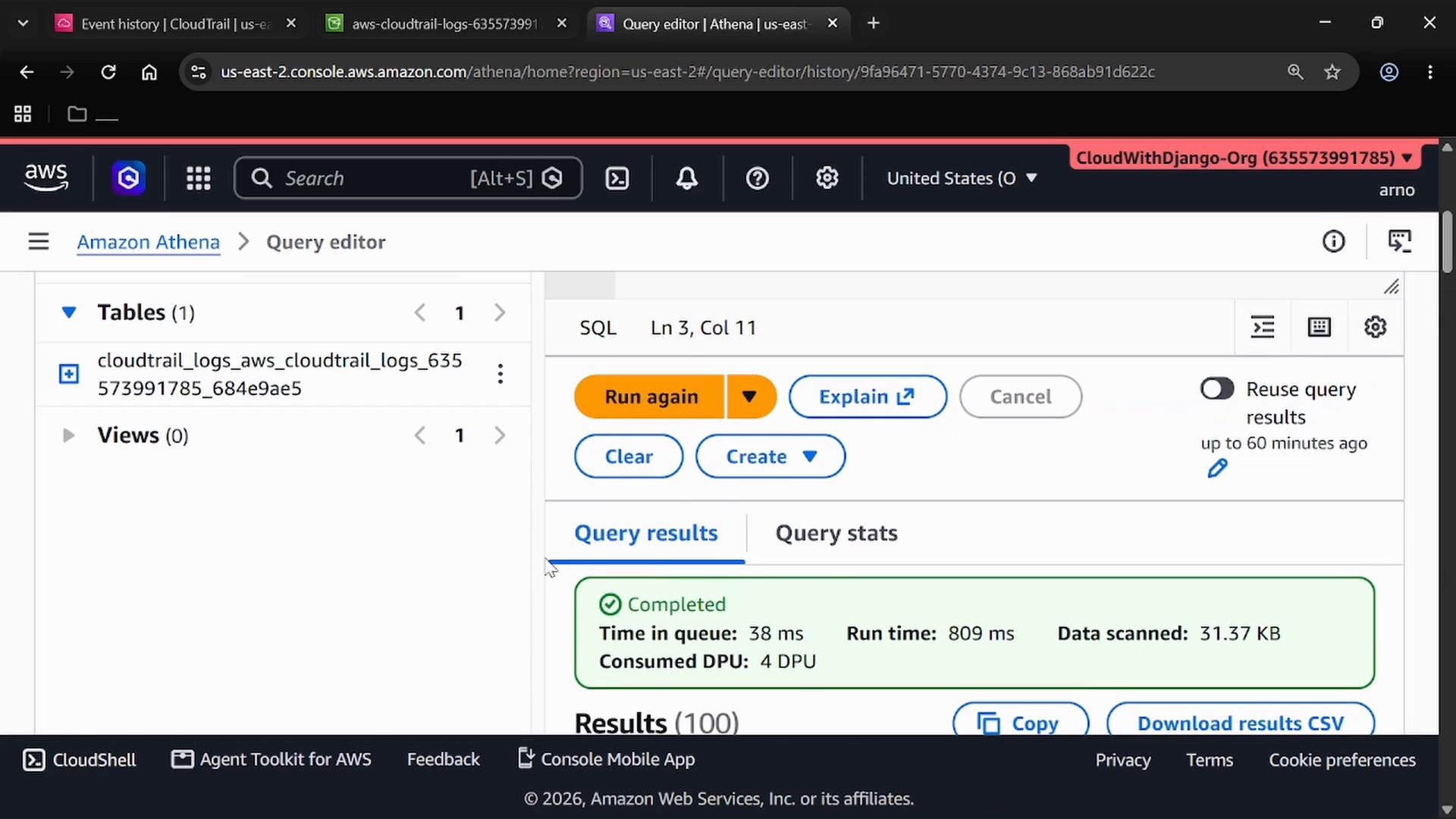Screen dimensions: 1456x819
Task: Open the tutorials panel icon beside info
Action: [x=1400, y=242]
